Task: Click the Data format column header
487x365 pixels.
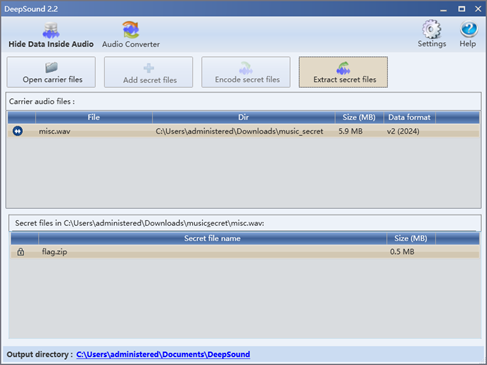Action: pyautogui.click(x=409, y=117)
